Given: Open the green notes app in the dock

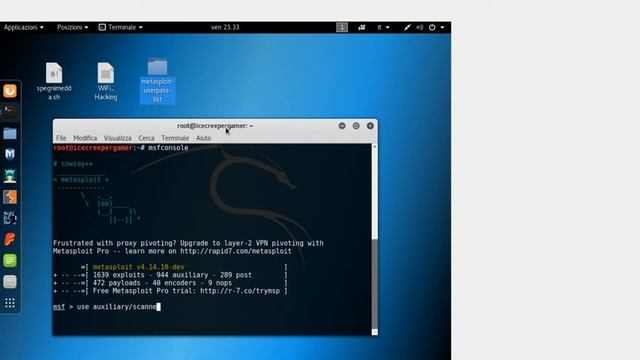Looking at the screenshot, I should (10, 260).
